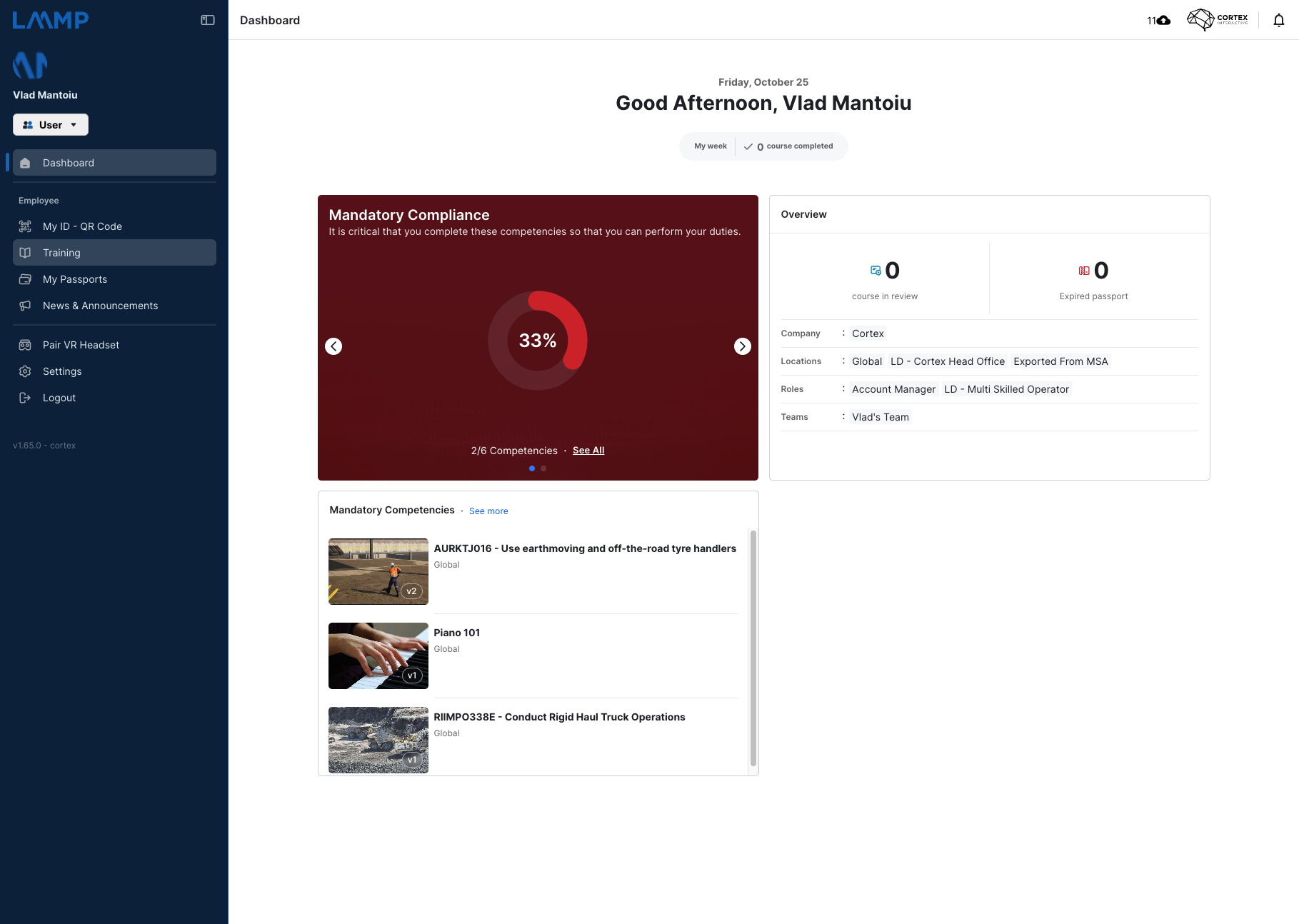Click the announcements megaphone icon
This screenshot has width=1299, height=924.
point(25,306)
